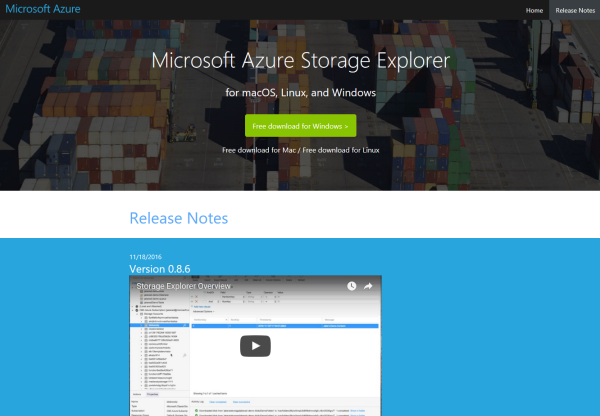Viewport: 600px width, 416px height.
Task: Click the video share arrow icon
Action: pyautogui.click(x=368, y=286)
